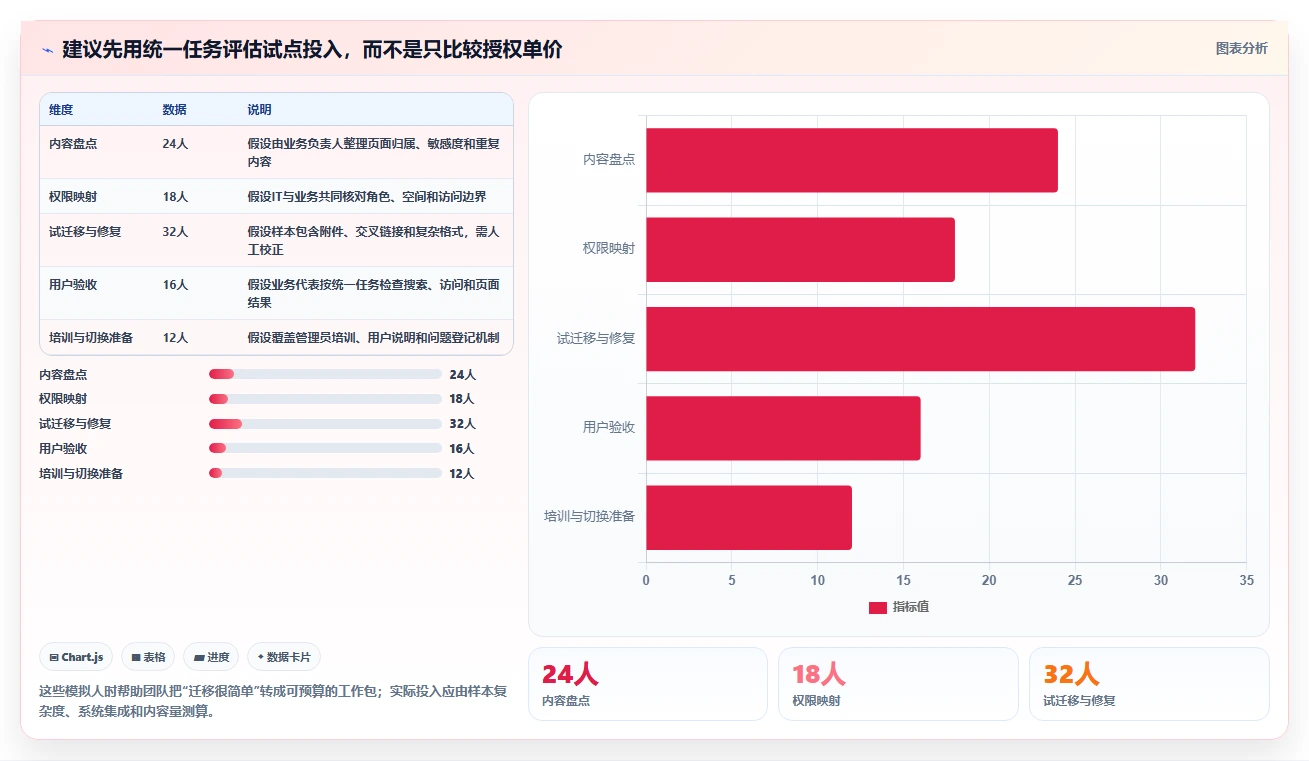Image resolution: width=1309 pixels, height=761 pixels.
Task: Click the 指标值 legend text
Action: tap(911, 608)
